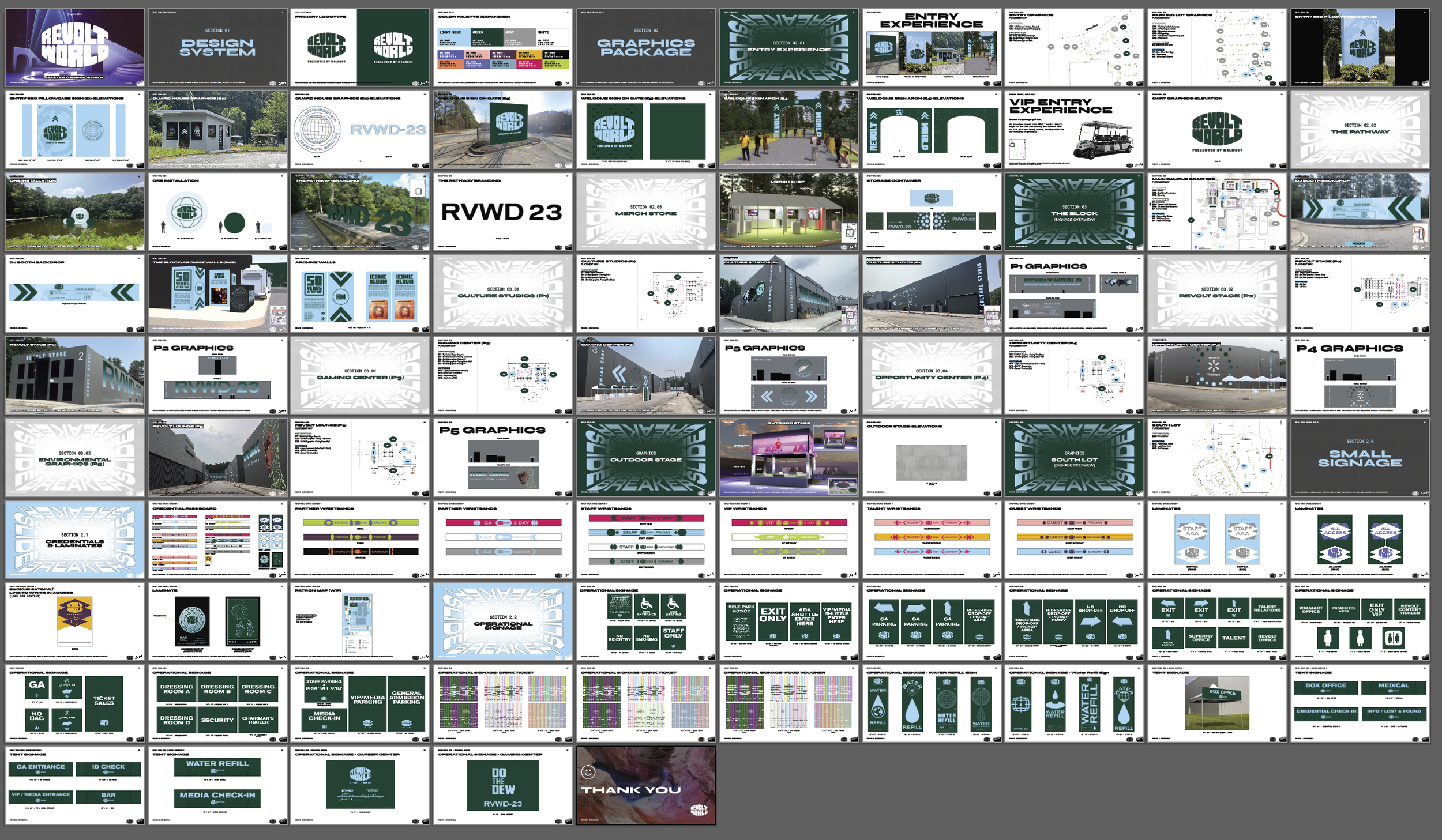
Task: Open the Talent Wristbands slide
Action: (932, 540)
